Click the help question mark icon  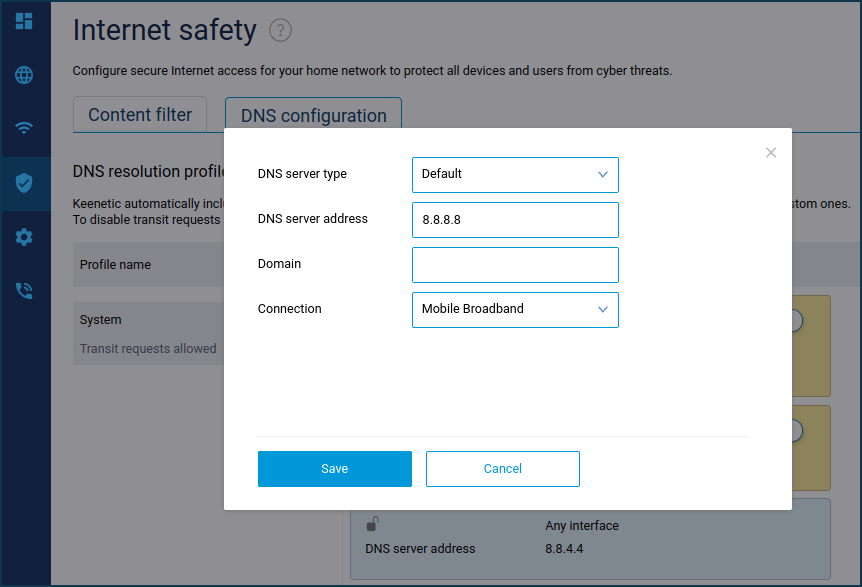click(281, 31)
